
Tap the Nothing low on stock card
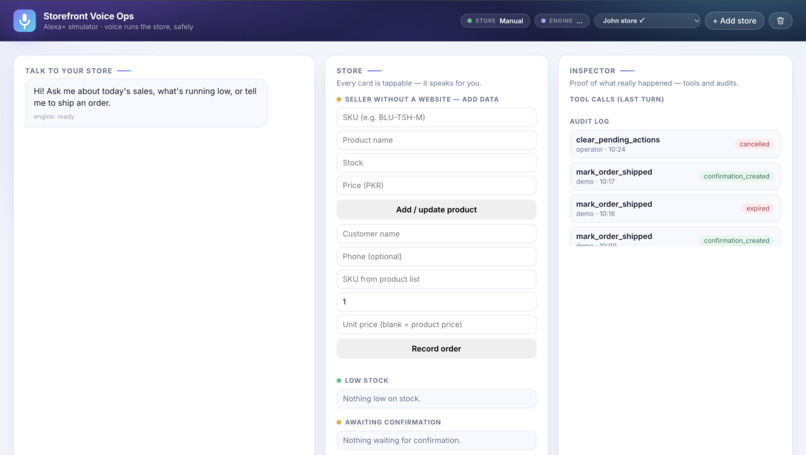(436, 398)
